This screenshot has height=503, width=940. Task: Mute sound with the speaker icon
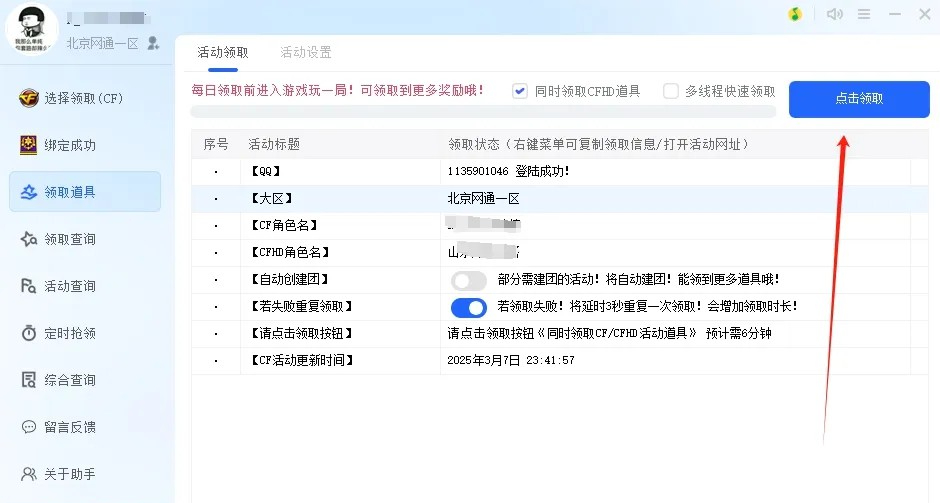[834, 14]
